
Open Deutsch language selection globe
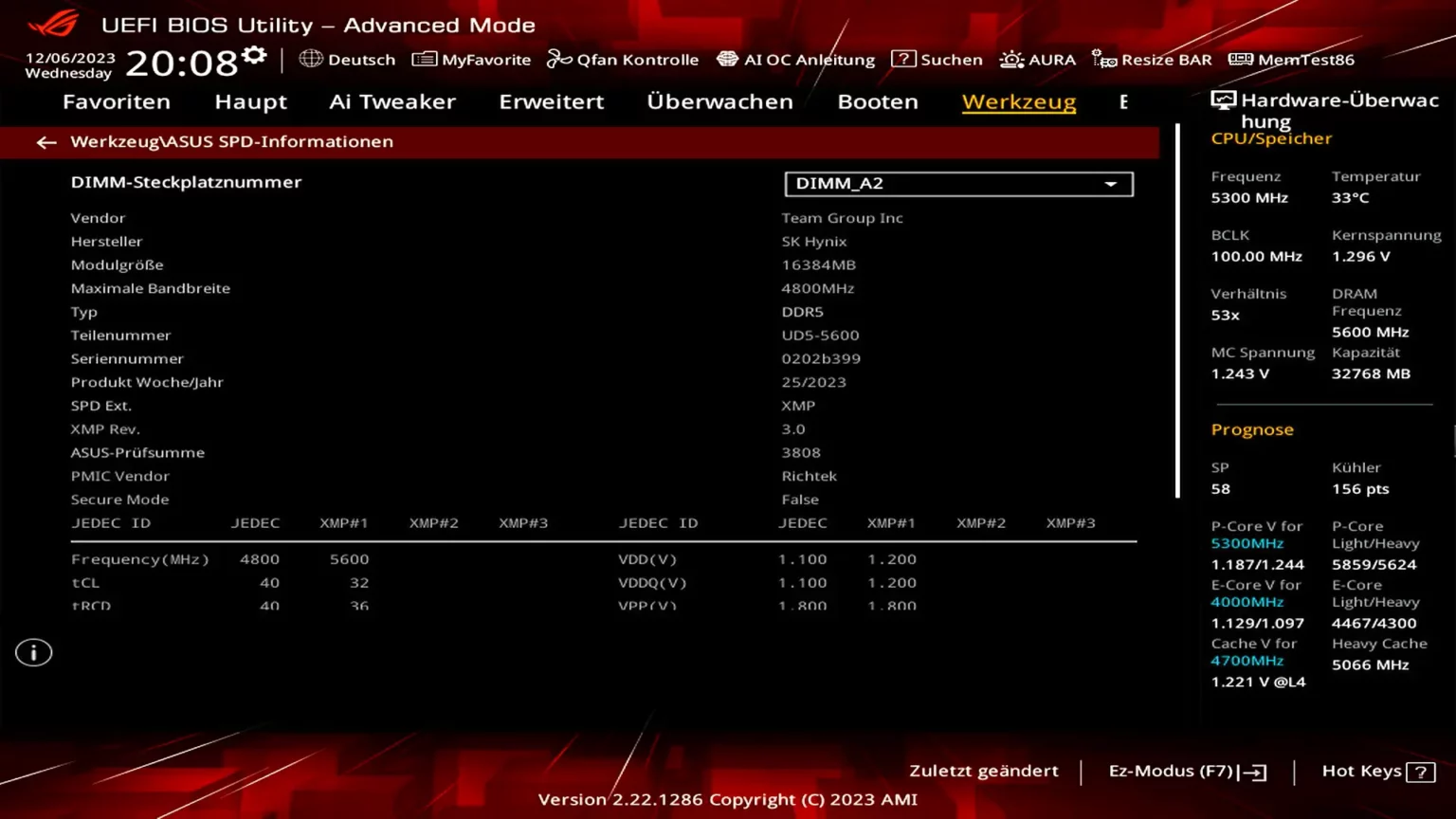pos(311,59)
